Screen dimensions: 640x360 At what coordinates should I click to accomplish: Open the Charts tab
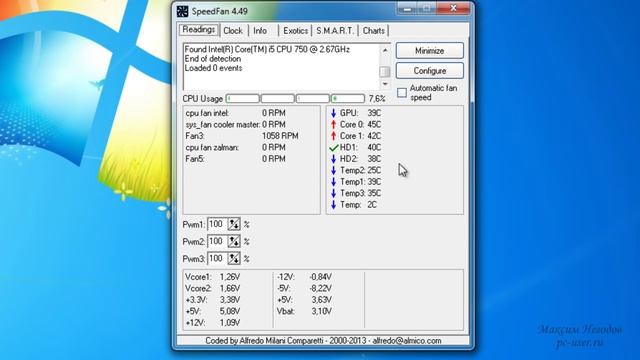click(x=373, y=31)
